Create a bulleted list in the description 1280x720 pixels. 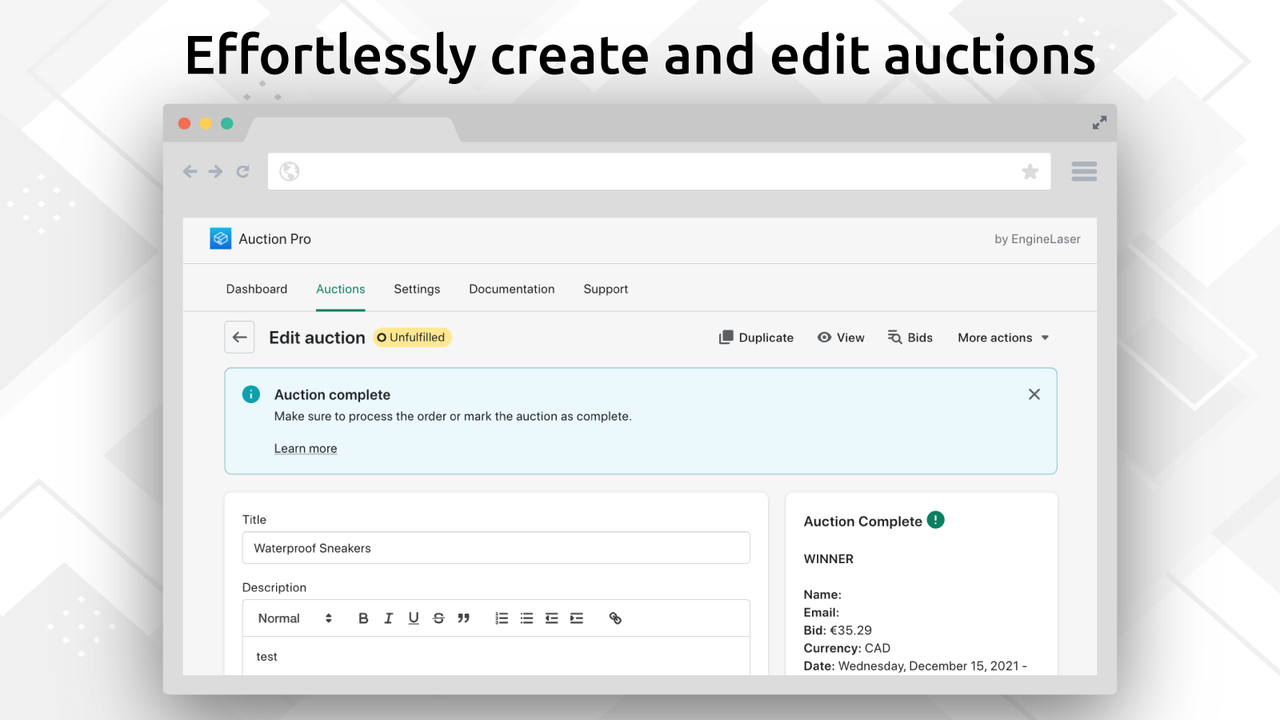pos(526,618)
